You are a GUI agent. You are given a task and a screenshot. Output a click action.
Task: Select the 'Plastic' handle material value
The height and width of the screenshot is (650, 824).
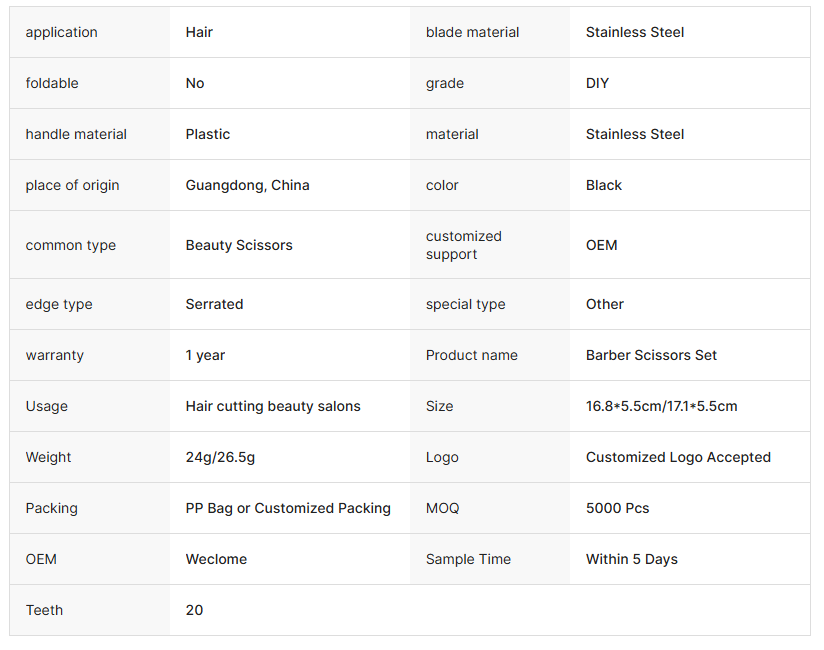point(208,134)
